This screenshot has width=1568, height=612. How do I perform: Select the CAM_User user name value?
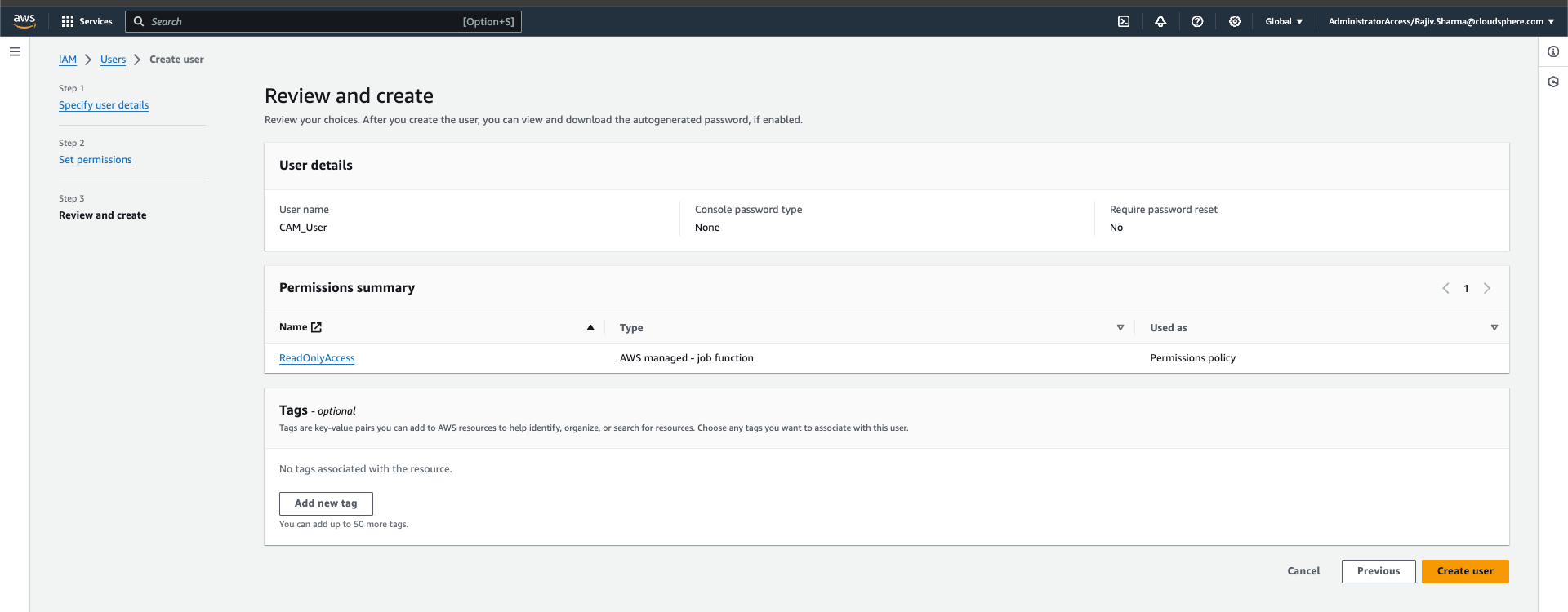pos(303,228)
